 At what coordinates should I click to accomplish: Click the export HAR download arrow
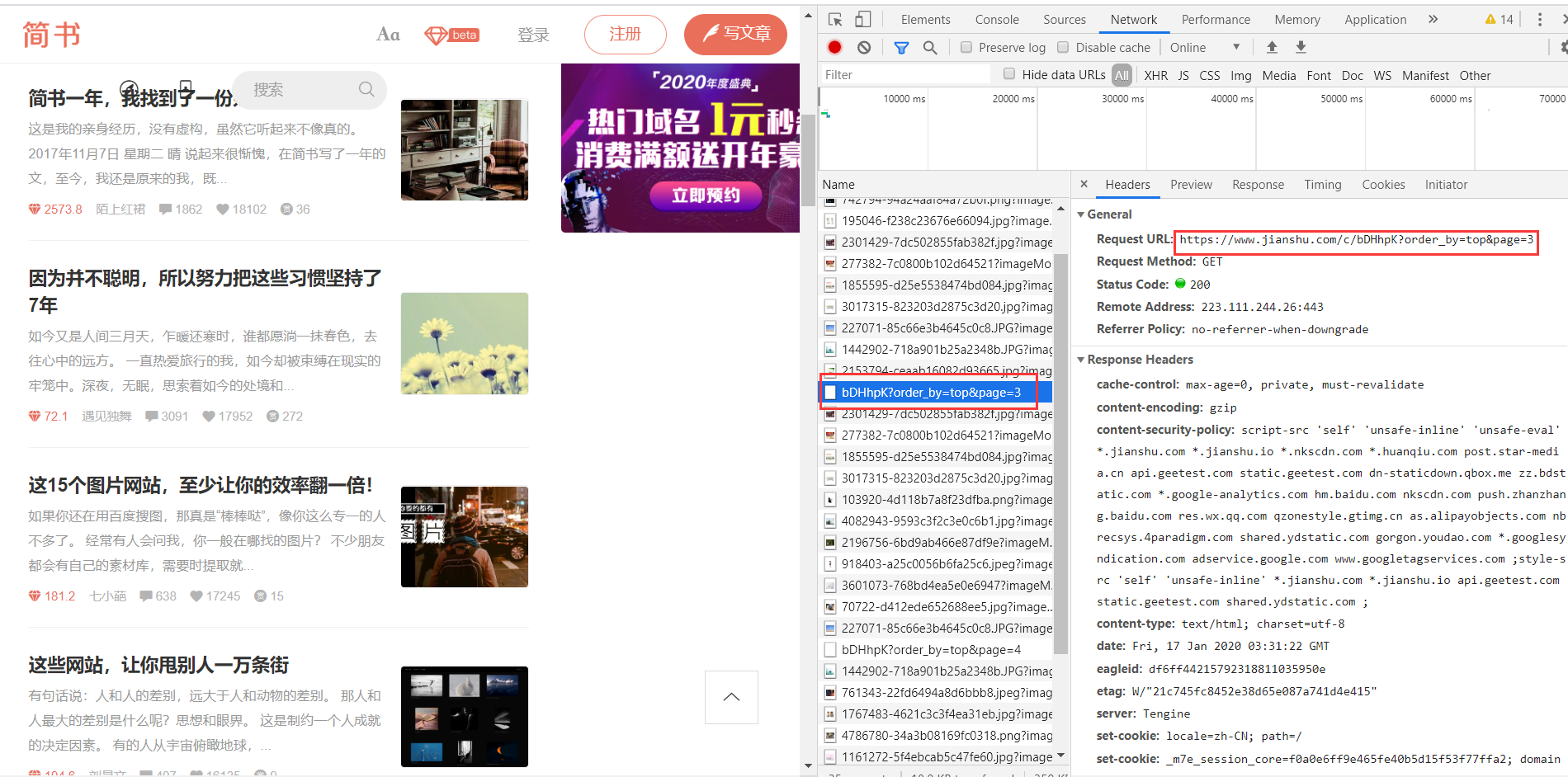pyautogui.click(x=1301, y=47)
